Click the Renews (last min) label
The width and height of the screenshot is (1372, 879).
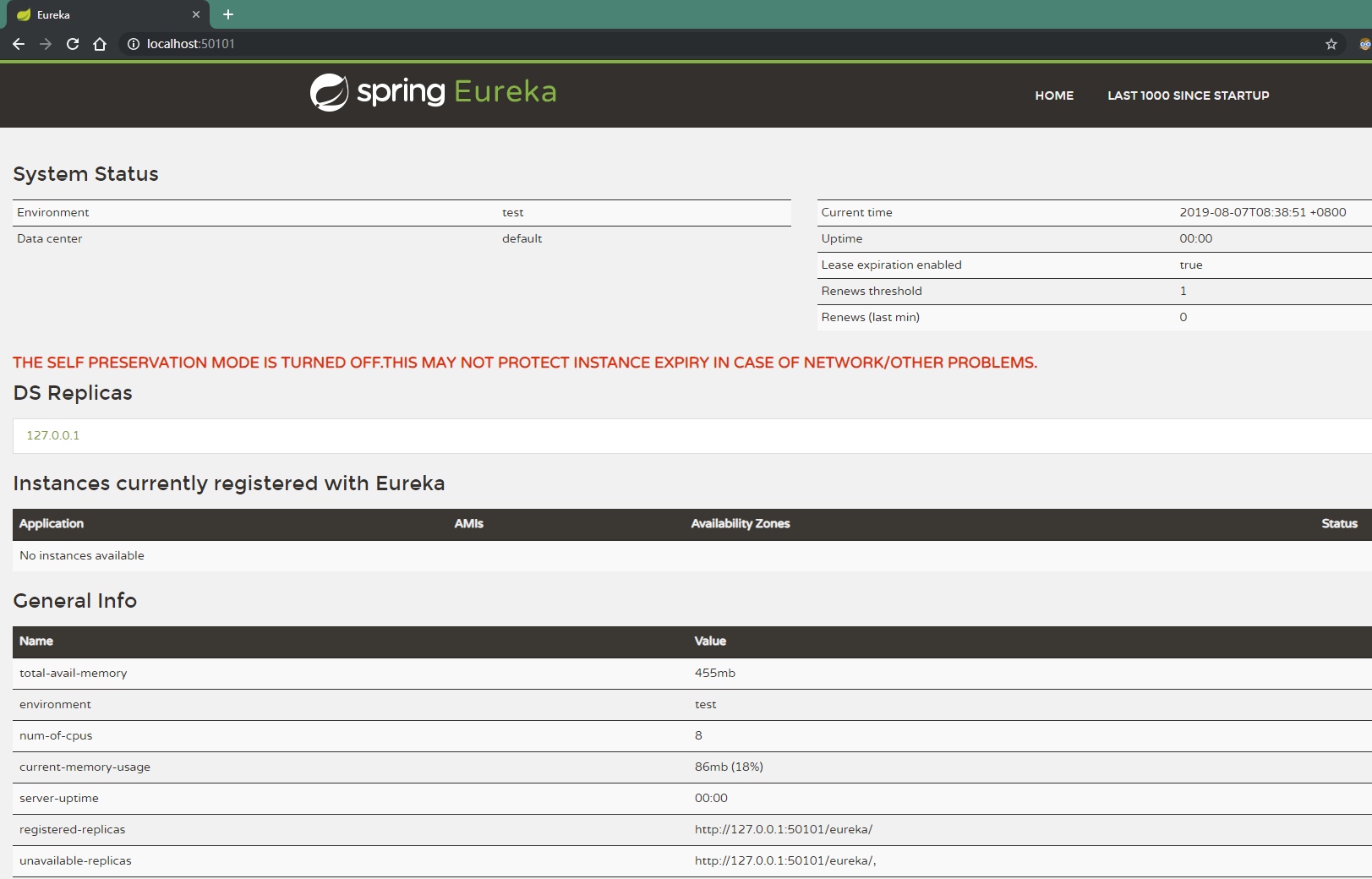coord(871,317)
